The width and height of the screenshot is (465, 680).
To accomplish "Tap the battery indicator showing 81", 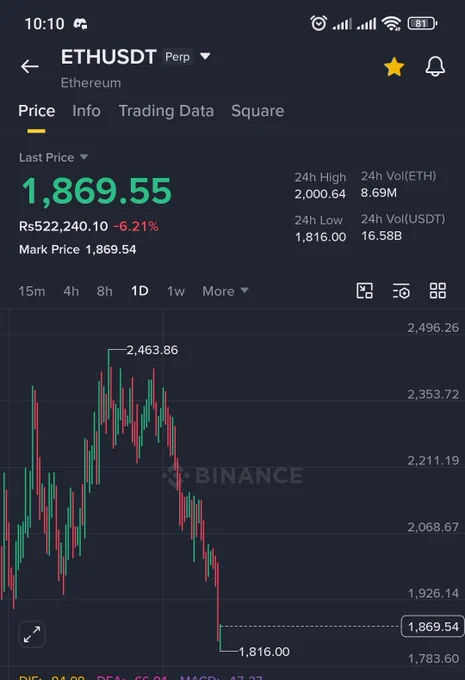I will (422, 23).
